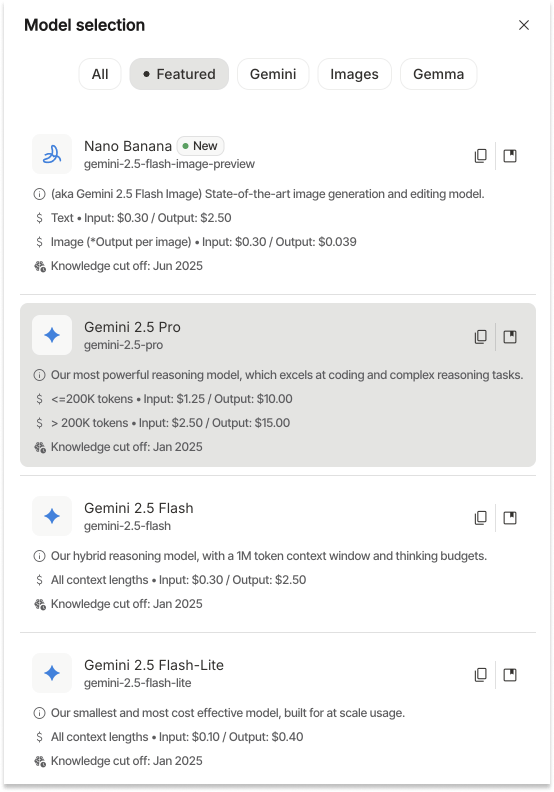The image size is (554, 792).
Task: Click the Nano Banana banana logo
Action: point(52,154)
